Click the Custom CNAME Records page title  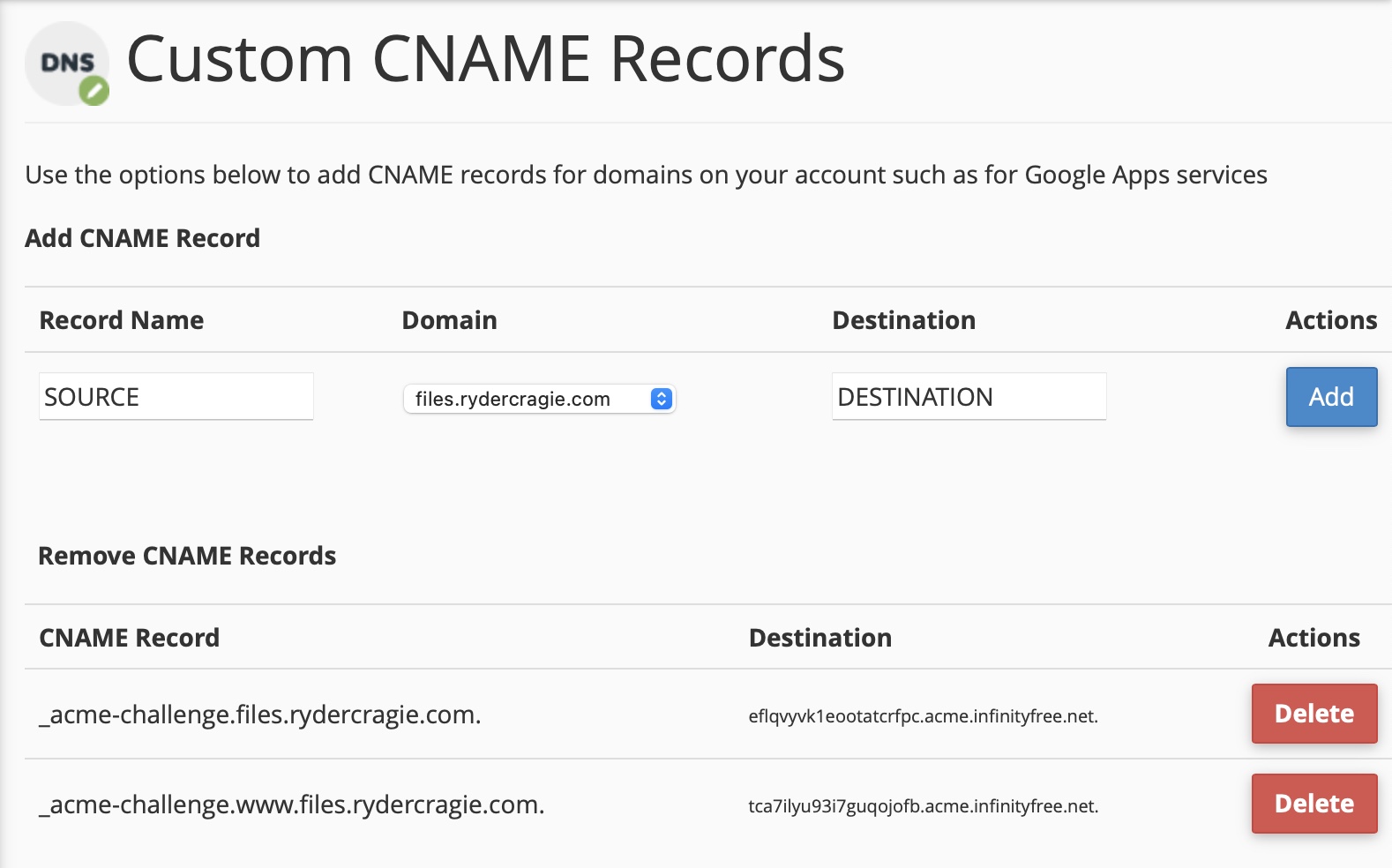coord(485,60)
